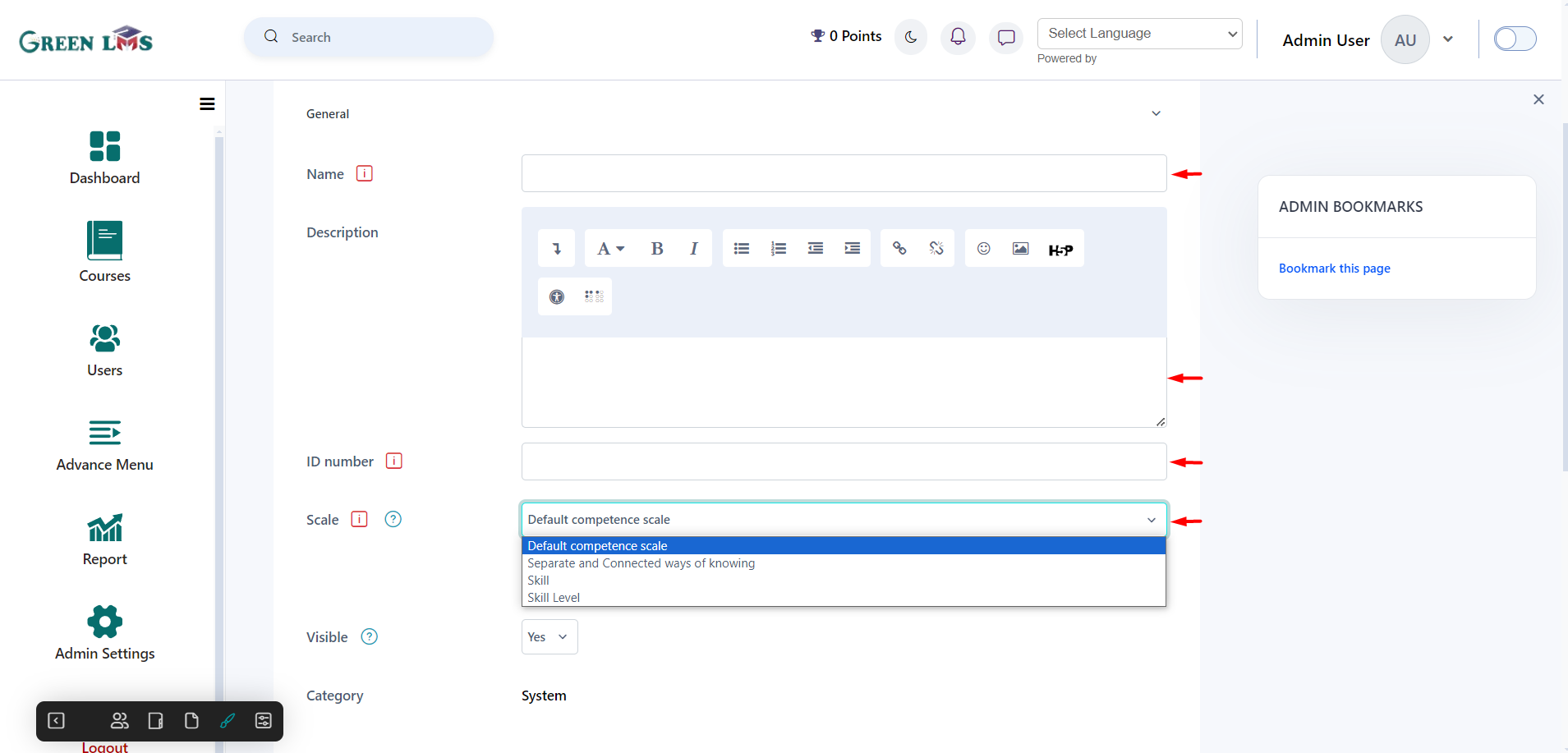1568x753 pixels.
Task: Outdent the selected text
Action: point(816,249)
